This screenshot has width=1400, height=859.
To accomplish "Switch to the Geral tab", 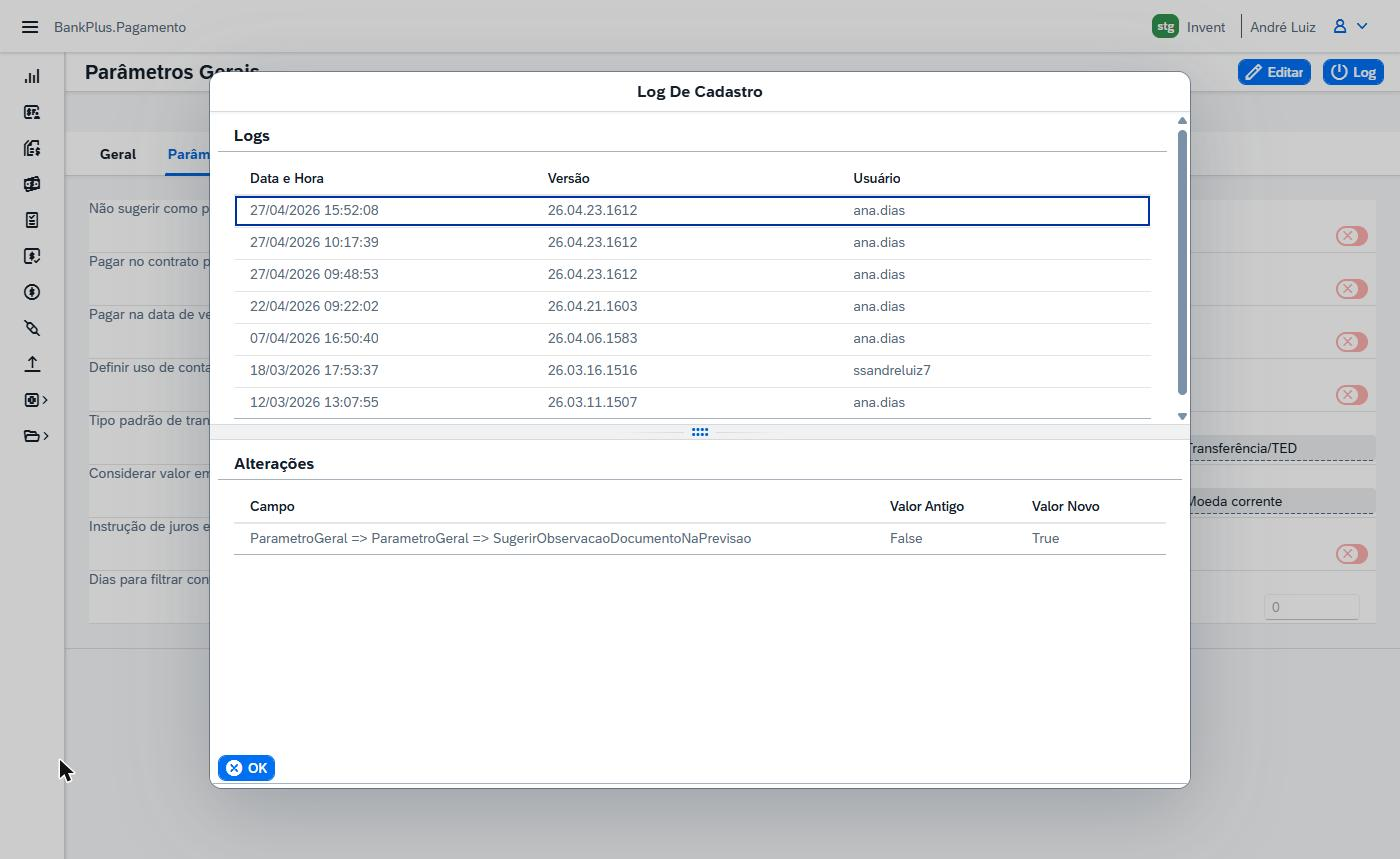I will click(118, 154).
